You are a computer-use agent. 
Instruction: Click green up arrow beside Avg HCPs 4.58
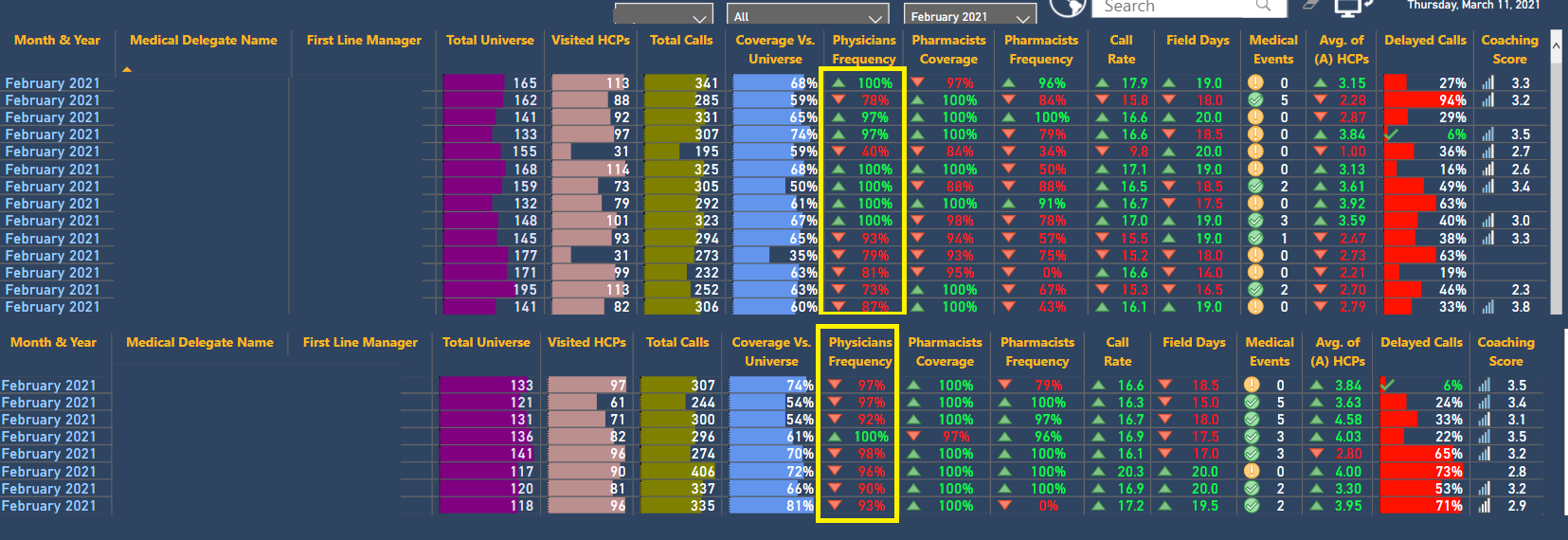pos(1316,419)
